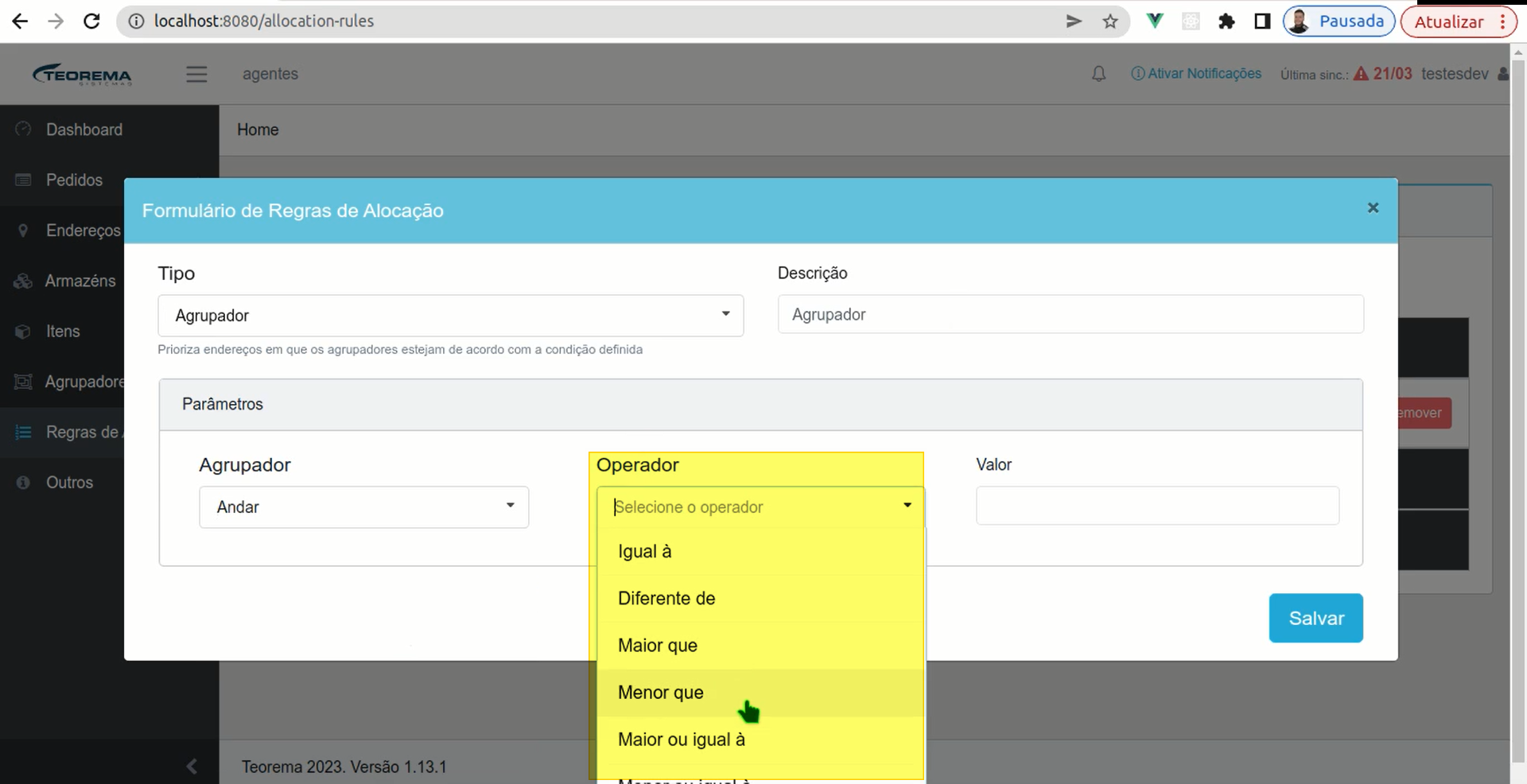Collapse the sidebar with the chevron
1527x784 pixels.
[191, 766]
